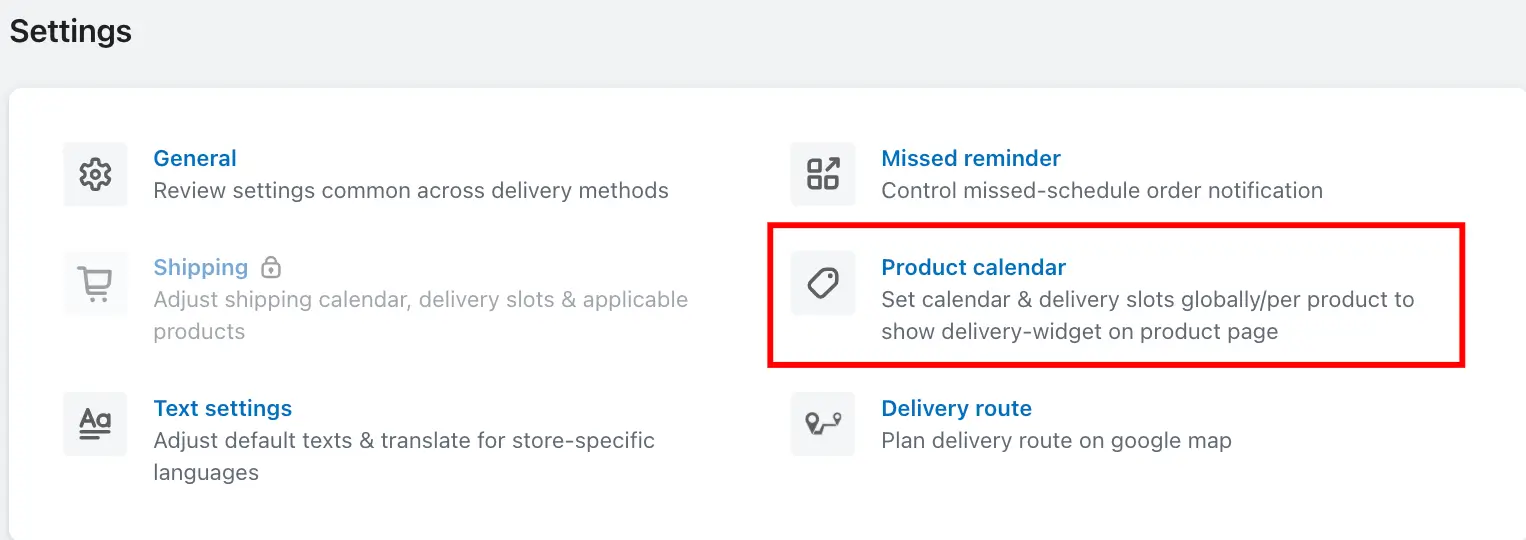Click the 'Adjust shipping calendar, delivery slots' description
The image size is (1526, 540).
421,315
